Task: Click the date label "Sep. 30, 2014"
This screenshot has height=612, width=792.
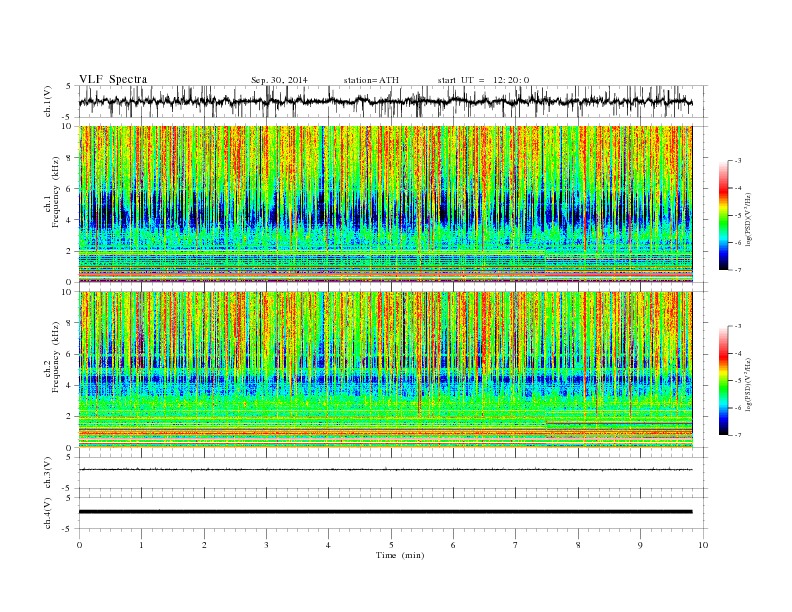Action: (279, 80)
